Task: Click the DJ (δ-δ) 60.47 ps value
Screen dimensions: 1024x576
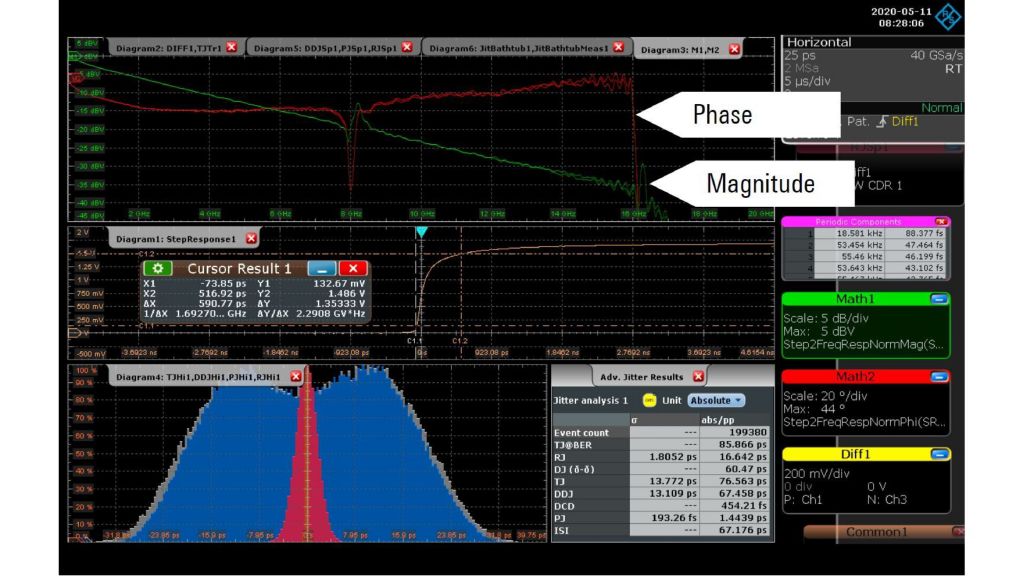Action: click(x=745, y=470)
